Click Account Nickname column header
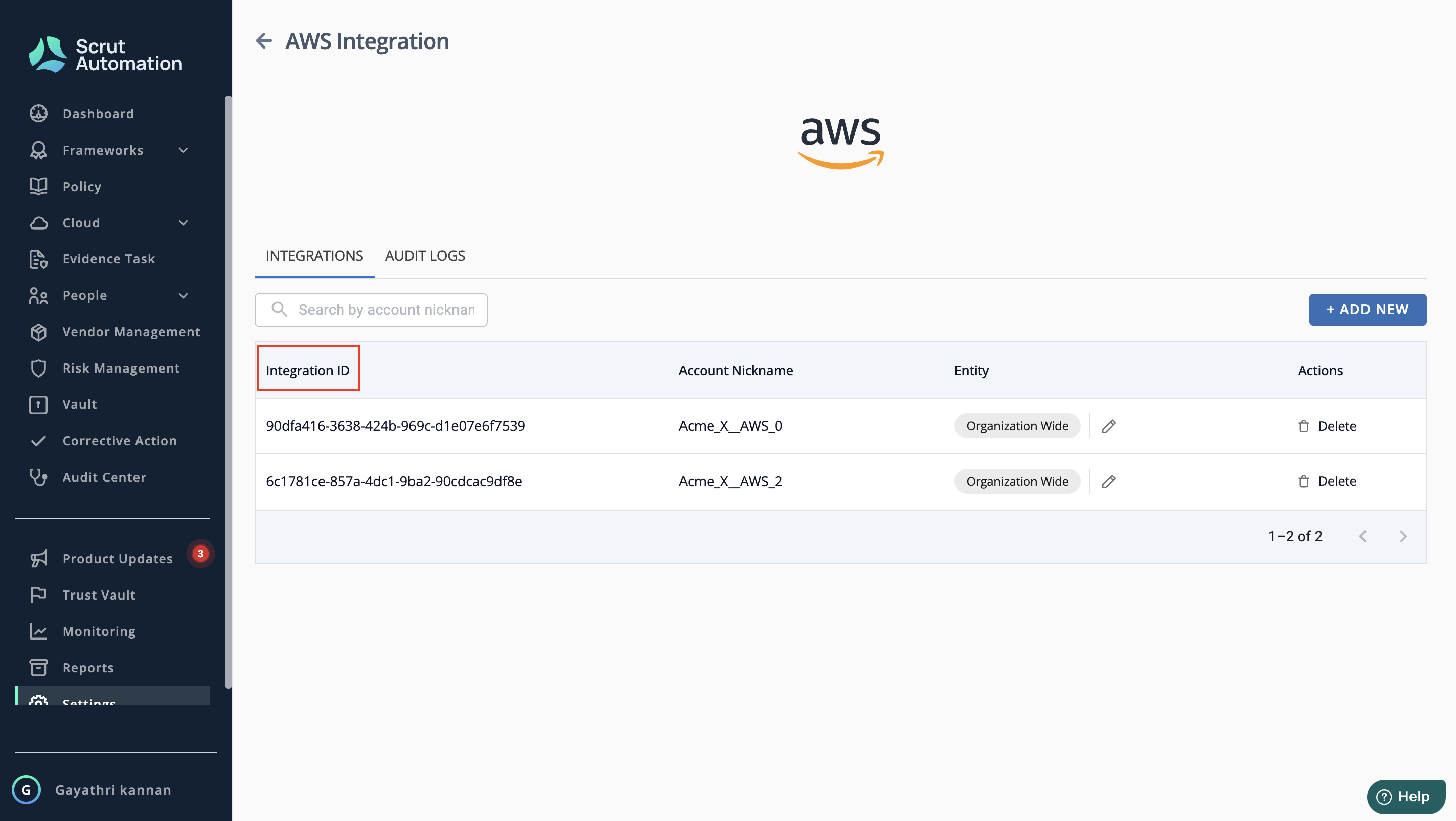Screen dimensions: 1456x821 tap(736, 370)
